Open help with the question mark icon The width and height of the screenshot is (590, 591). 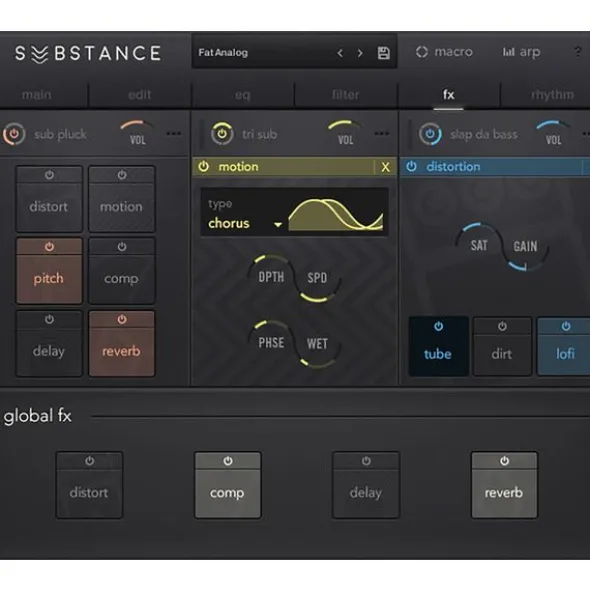coord(578,51)
